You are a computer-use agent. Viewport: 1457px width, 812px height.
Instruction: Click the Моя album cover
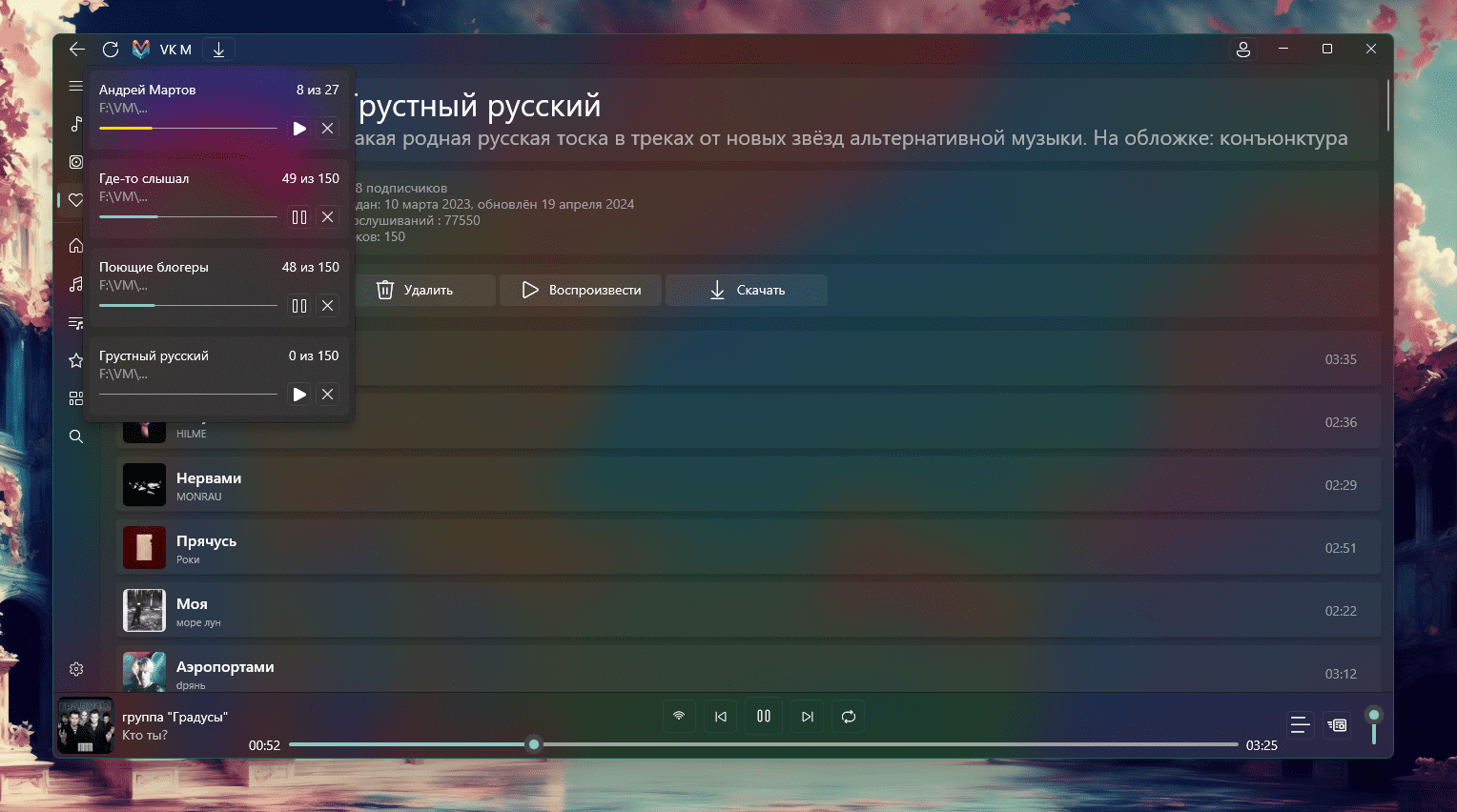[x=144, y=611]
